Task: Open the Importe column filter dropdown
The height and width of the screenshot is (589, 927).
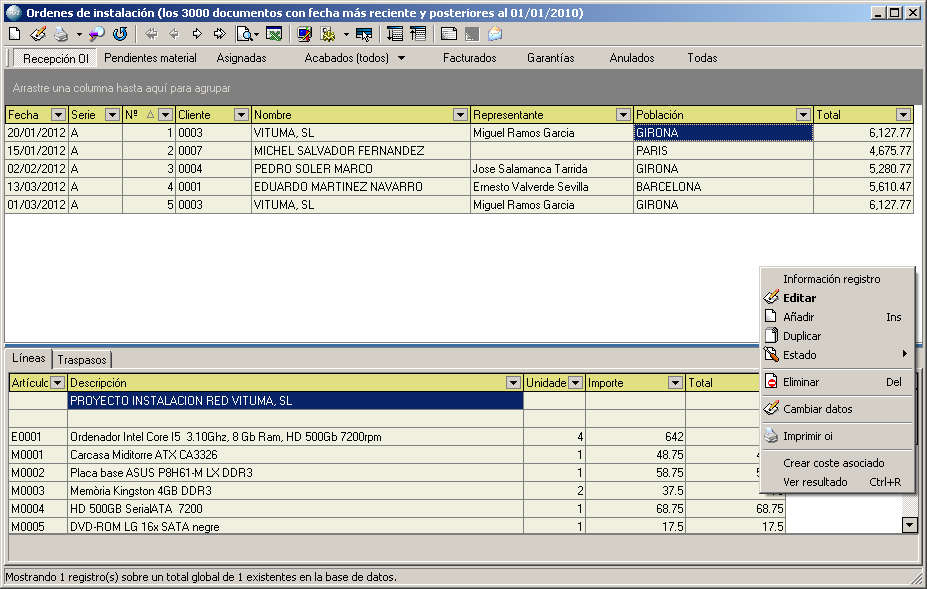Action: coord(675,383)
